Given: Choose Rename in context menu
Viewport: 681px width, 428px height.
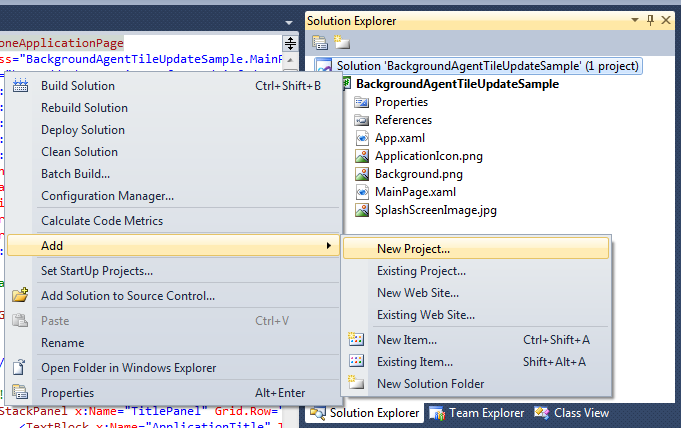Looking at the screenshot, I should tap(173, 343).
